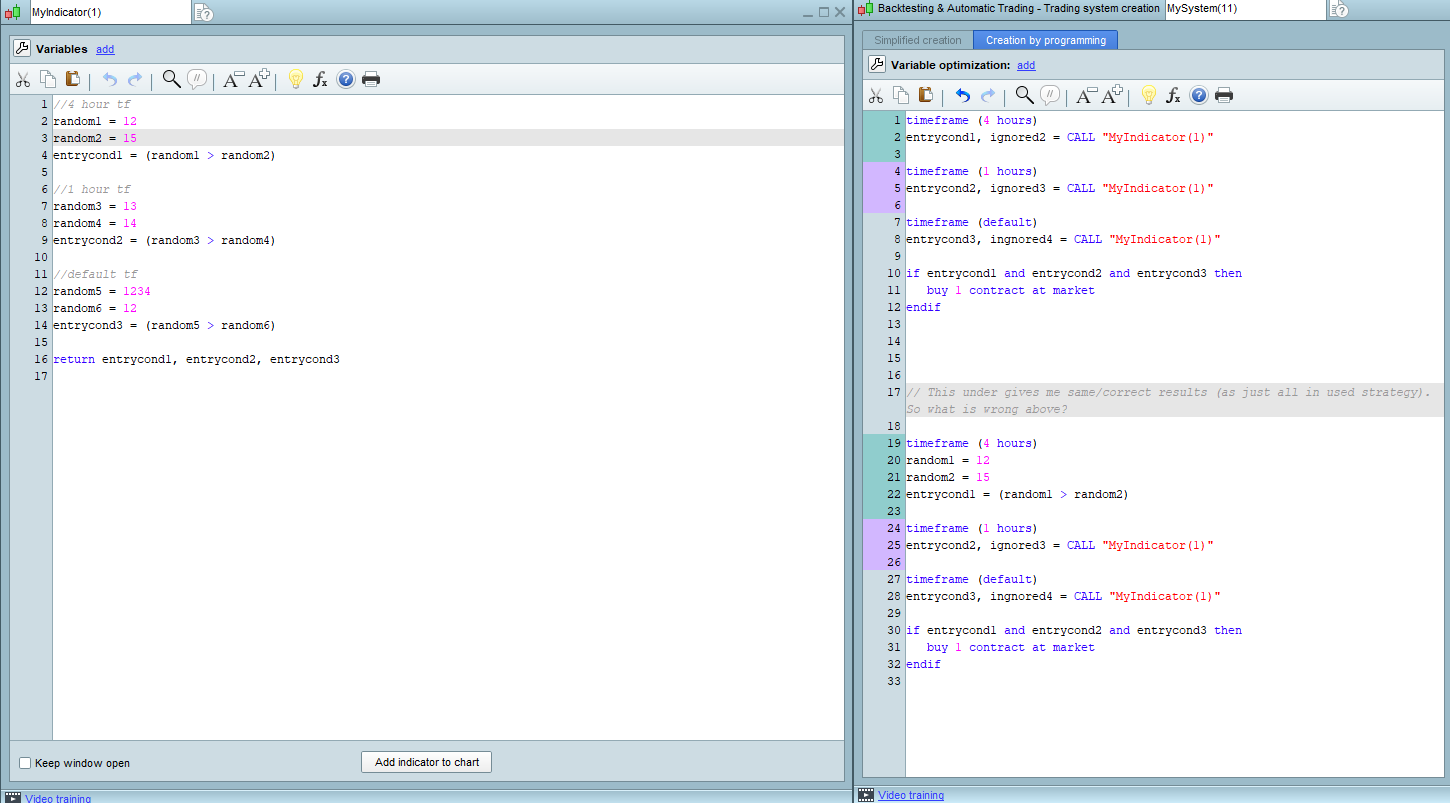The image size is (1450, 803).
Task: Open the fx function library in MySystem toolbar
Action: [x=1174, y=96]
